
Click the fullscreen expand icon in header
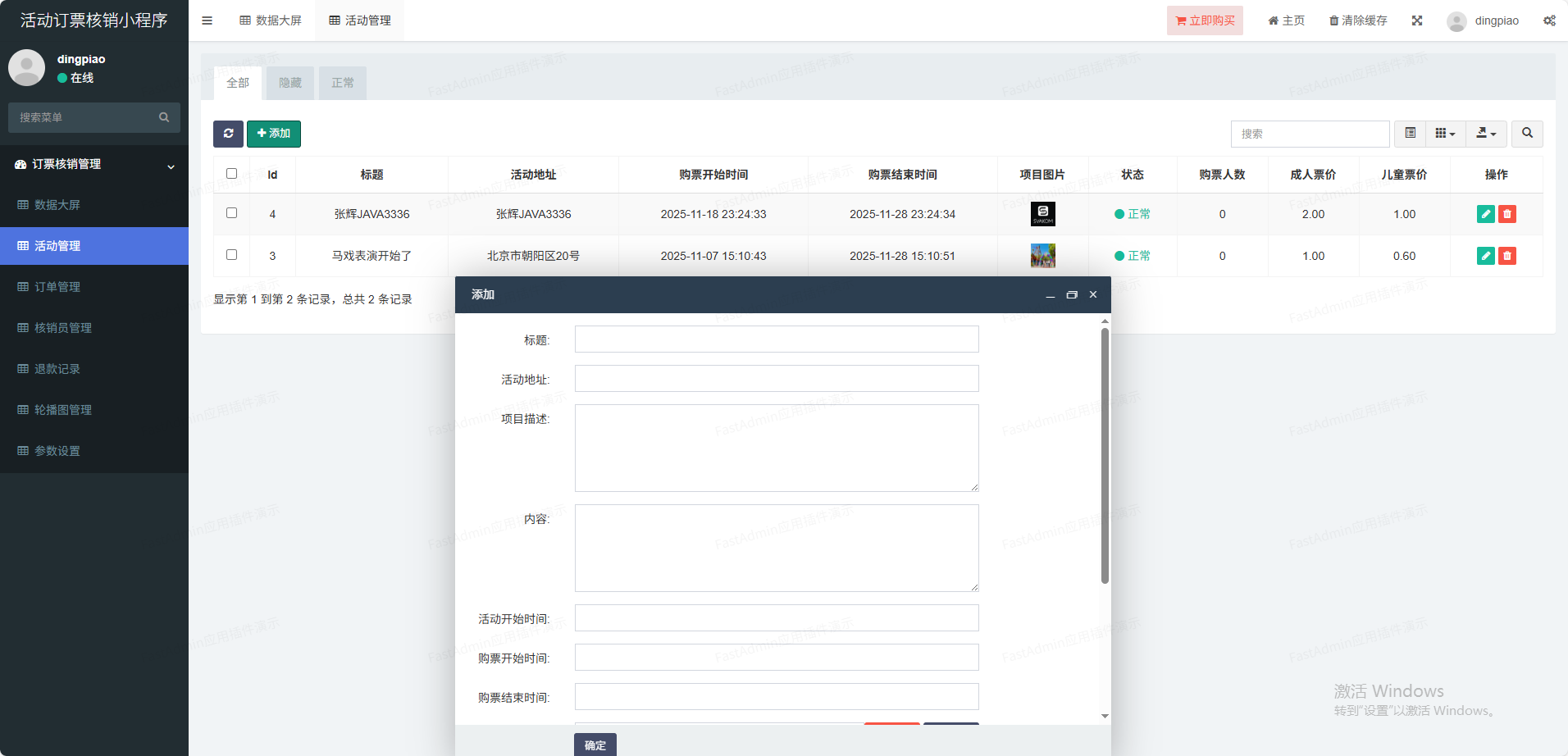click(x=1416, y=20)
